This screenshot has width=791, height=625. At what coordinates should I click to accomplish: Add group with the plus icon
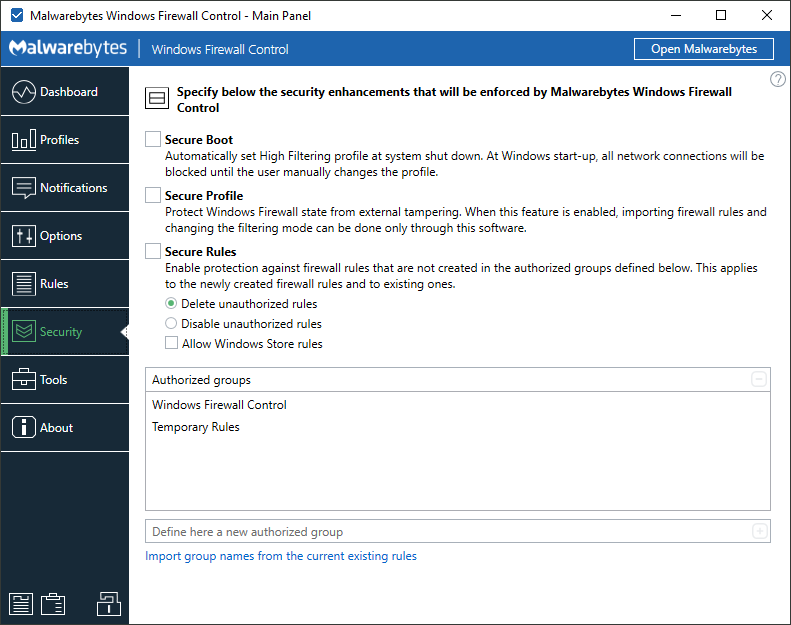click(x=760, y=531)
